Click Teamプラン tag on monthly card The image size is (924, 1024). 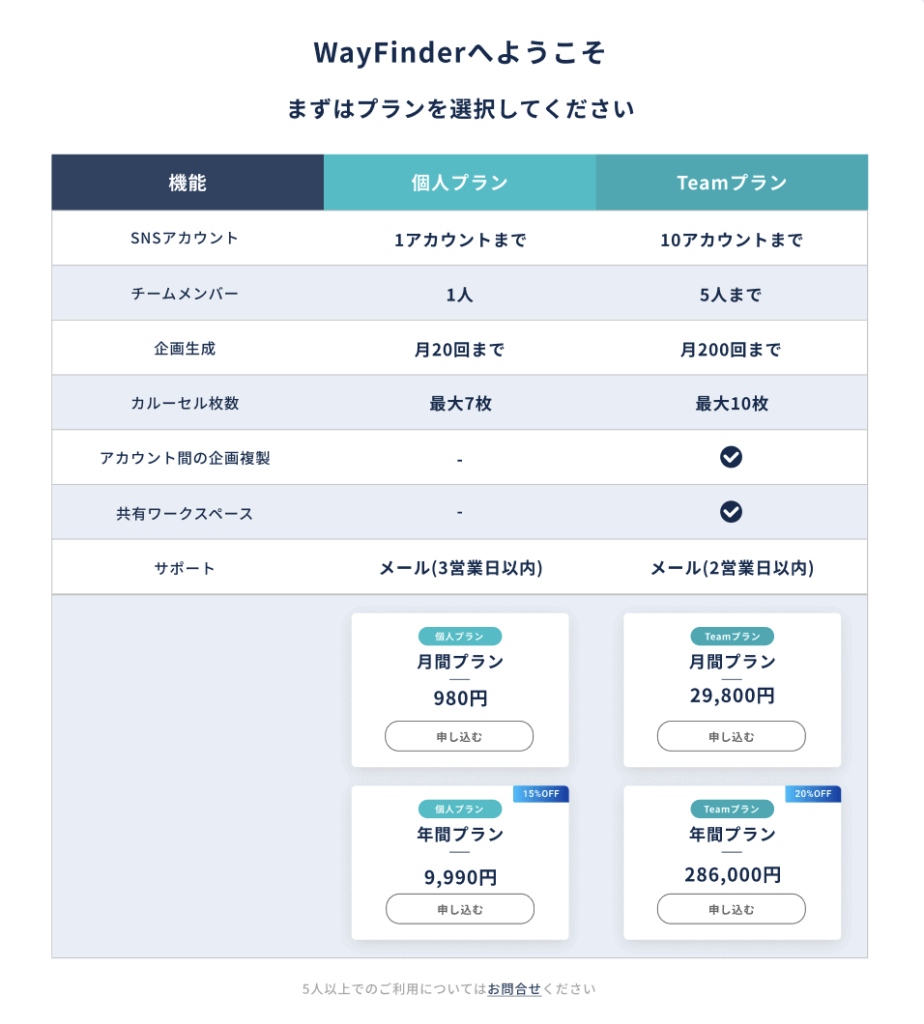(x=732, y=636)
